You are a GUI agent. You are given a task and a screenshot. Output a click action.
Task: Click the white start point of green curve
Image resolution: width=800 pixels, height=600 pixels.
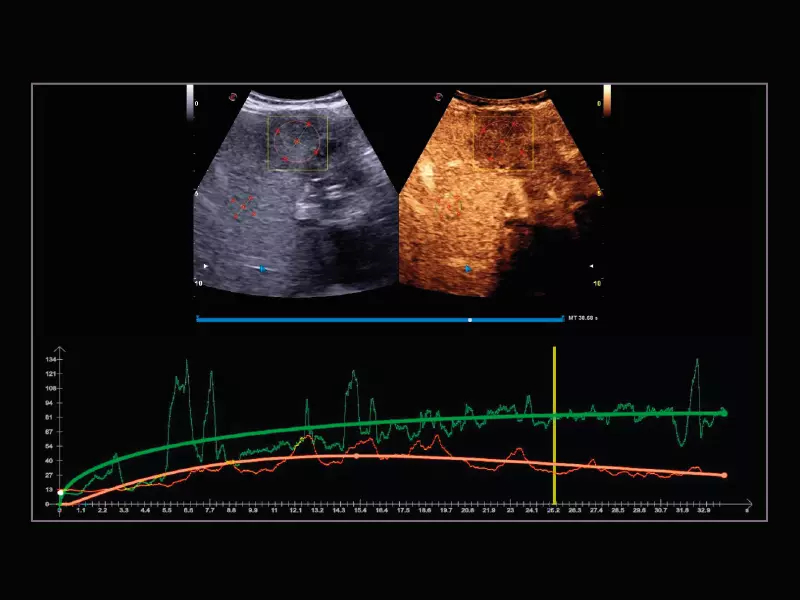(61, 492)
